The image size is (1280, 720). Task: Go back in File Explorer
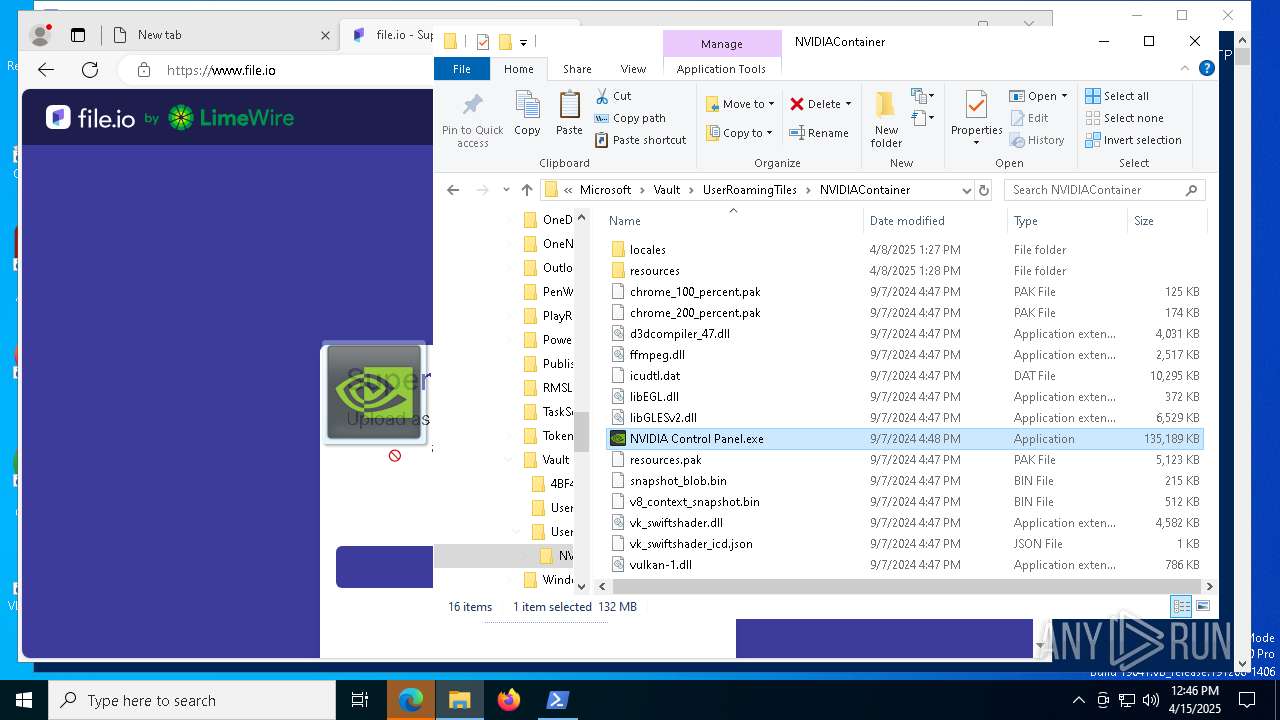453,190
